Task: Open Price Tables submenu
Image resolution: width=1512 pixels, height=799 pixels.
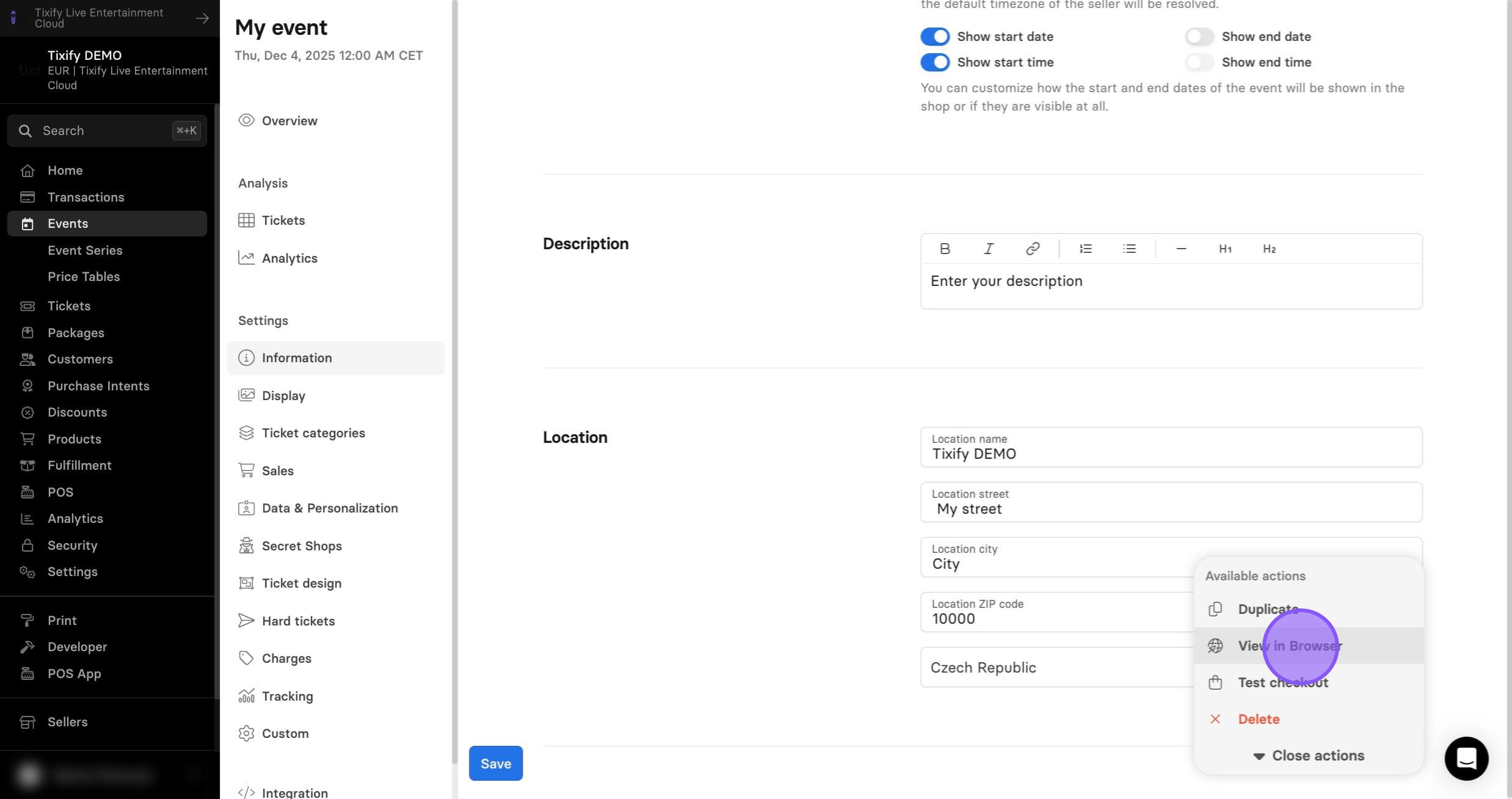Action: 84,277
